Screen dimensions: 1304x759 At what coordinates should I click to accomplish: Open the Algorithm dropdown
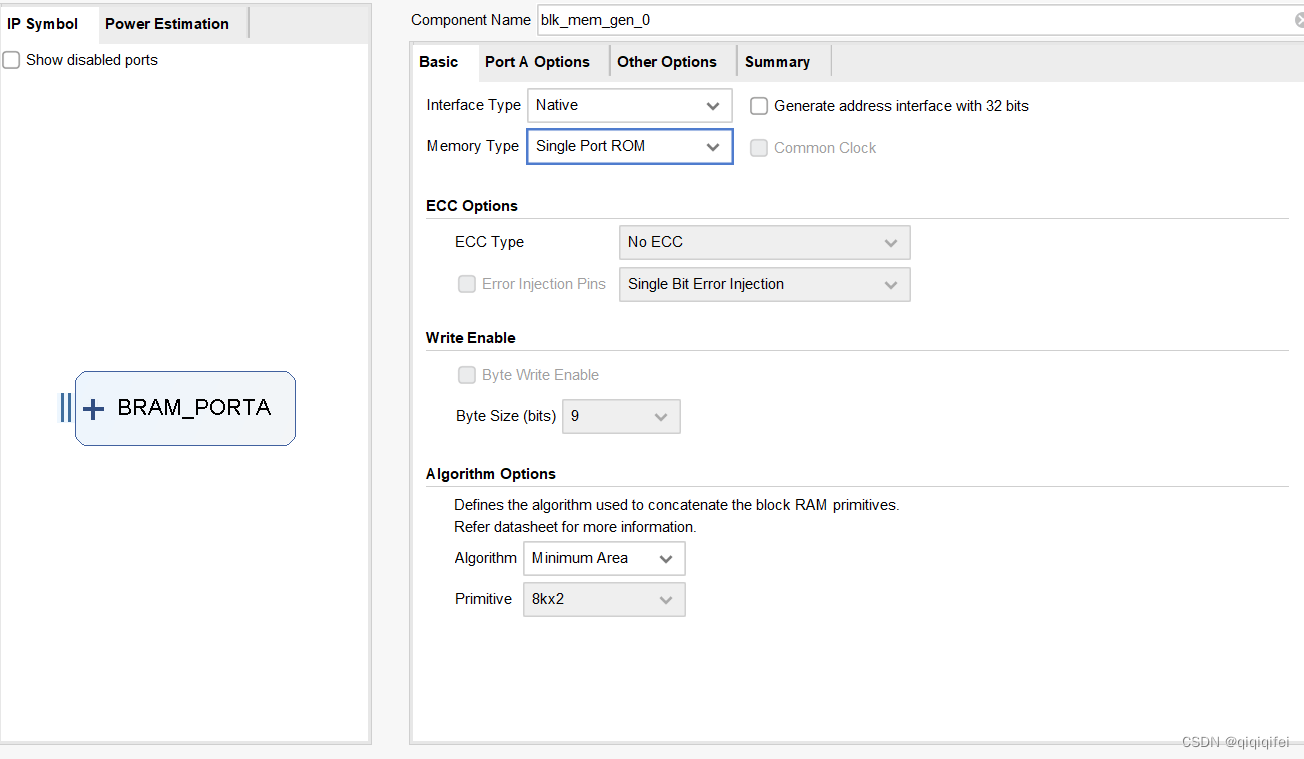pyautogui.click(x=604, y=558)
